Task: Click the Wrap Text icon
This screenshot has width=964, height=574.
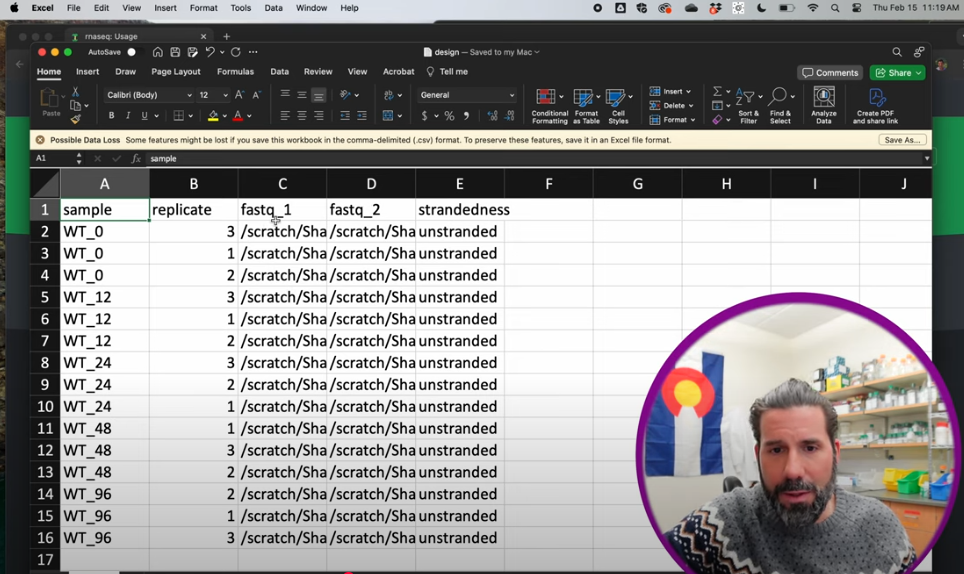Action: [x=389, y=95]
